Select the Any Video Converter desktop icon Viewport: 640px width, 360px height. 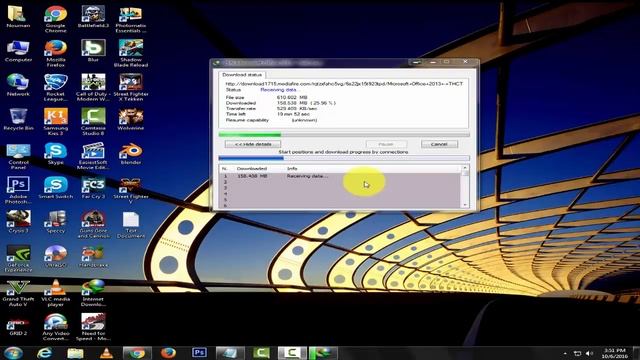coord(56,327)
